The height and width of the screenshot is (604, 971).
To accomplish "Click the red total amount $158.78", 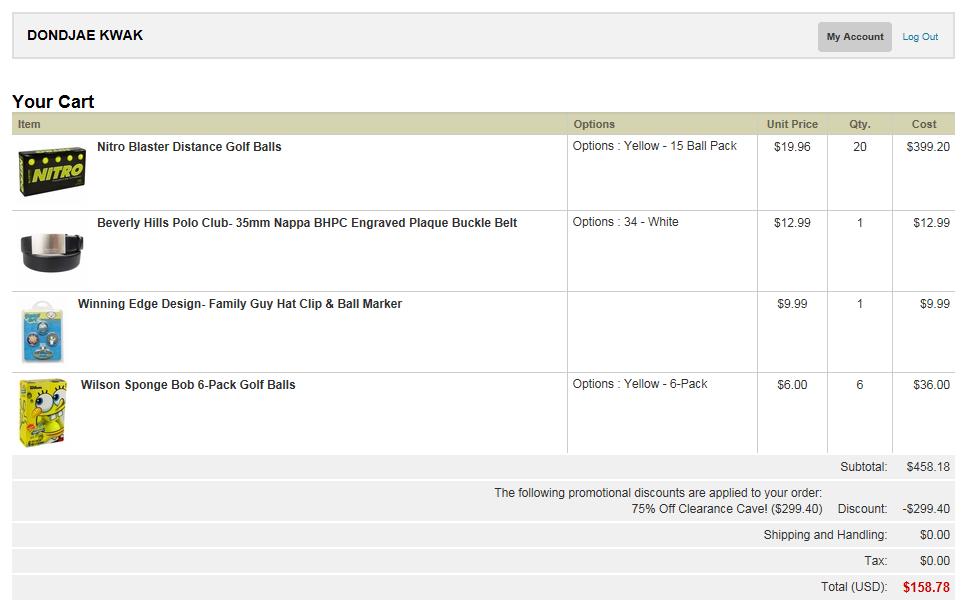I will [x=926, y=587].
